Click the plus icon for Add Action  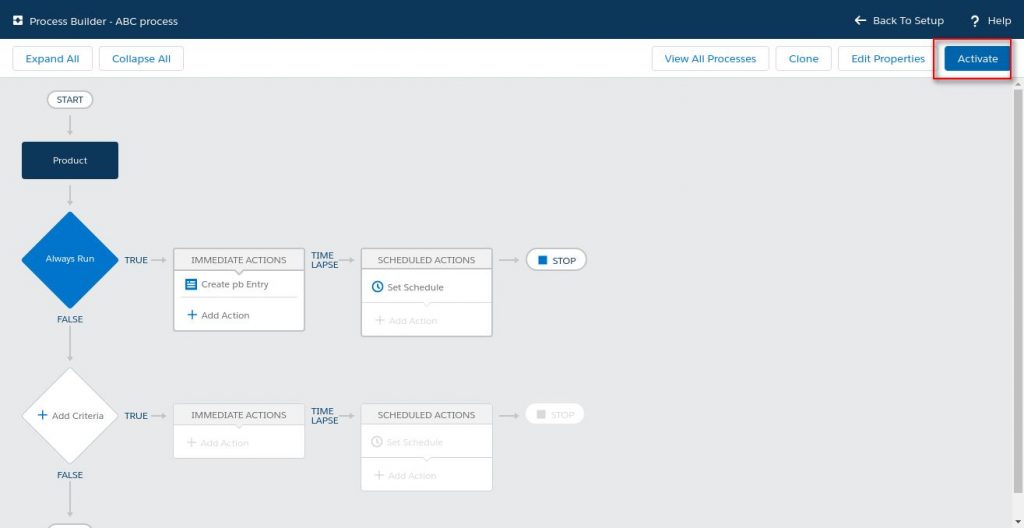pyautogui.click(x=192, y=315)
